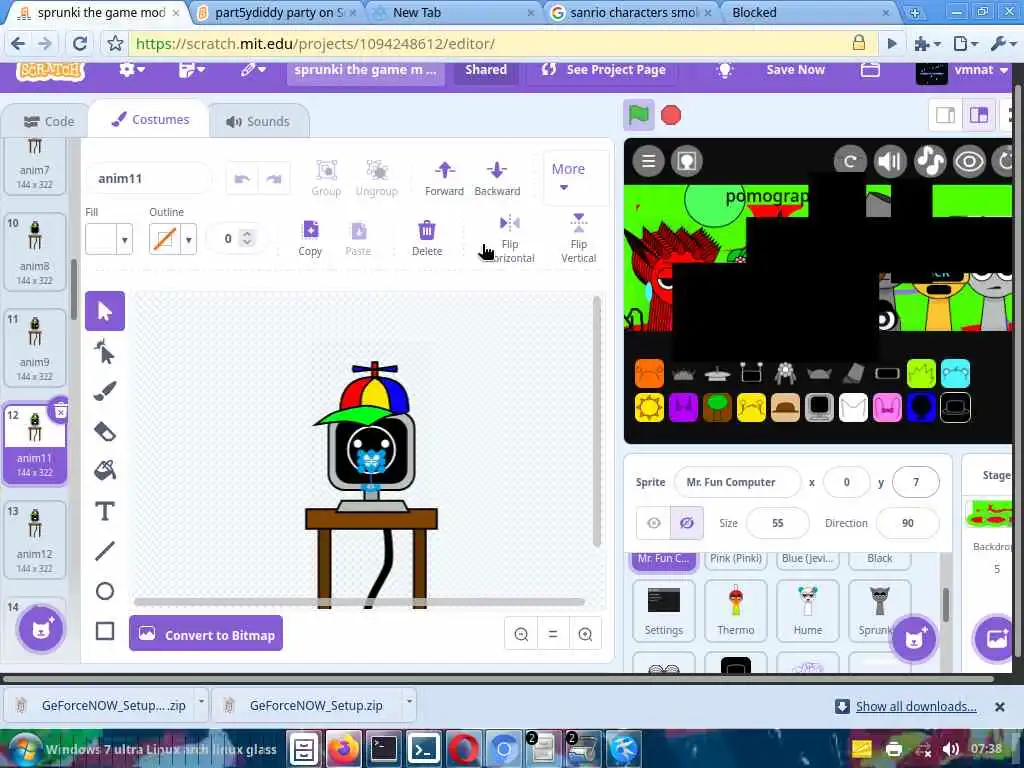The height and width of the screenshot is (768, 1024).
Task: Reset paint canvas zoom
Action: coord(552,634)
